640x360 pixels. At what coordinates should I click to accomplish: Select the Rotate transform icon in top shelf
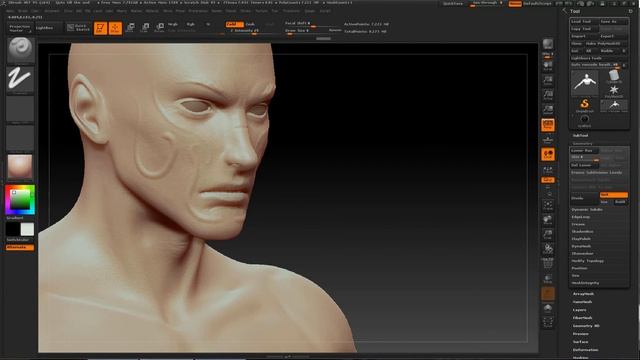click(x=160, y=28)
